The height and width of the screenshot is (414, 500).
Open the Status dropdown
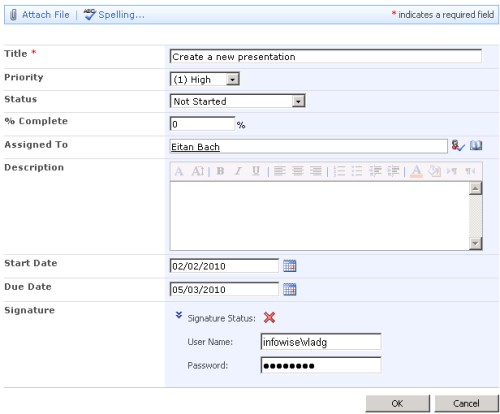[238, 101]
